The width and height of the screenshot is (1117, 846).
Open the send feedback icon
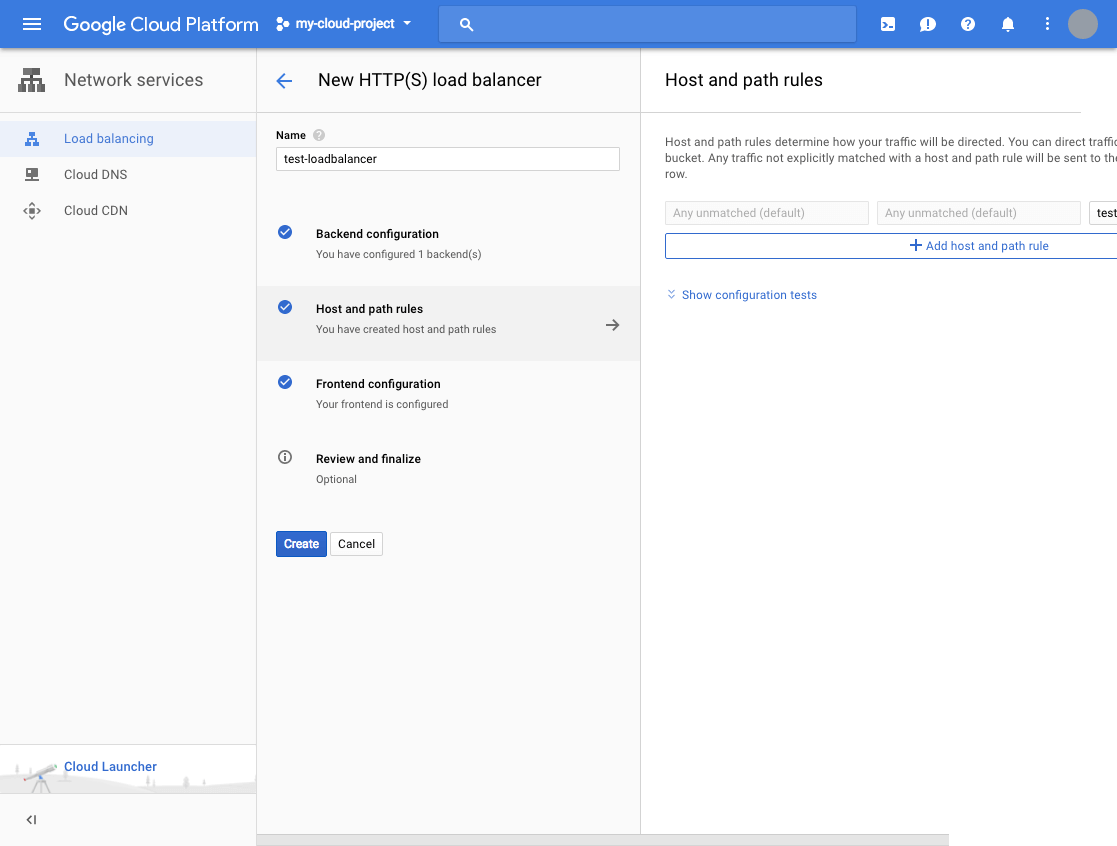(x=928, y=24)
